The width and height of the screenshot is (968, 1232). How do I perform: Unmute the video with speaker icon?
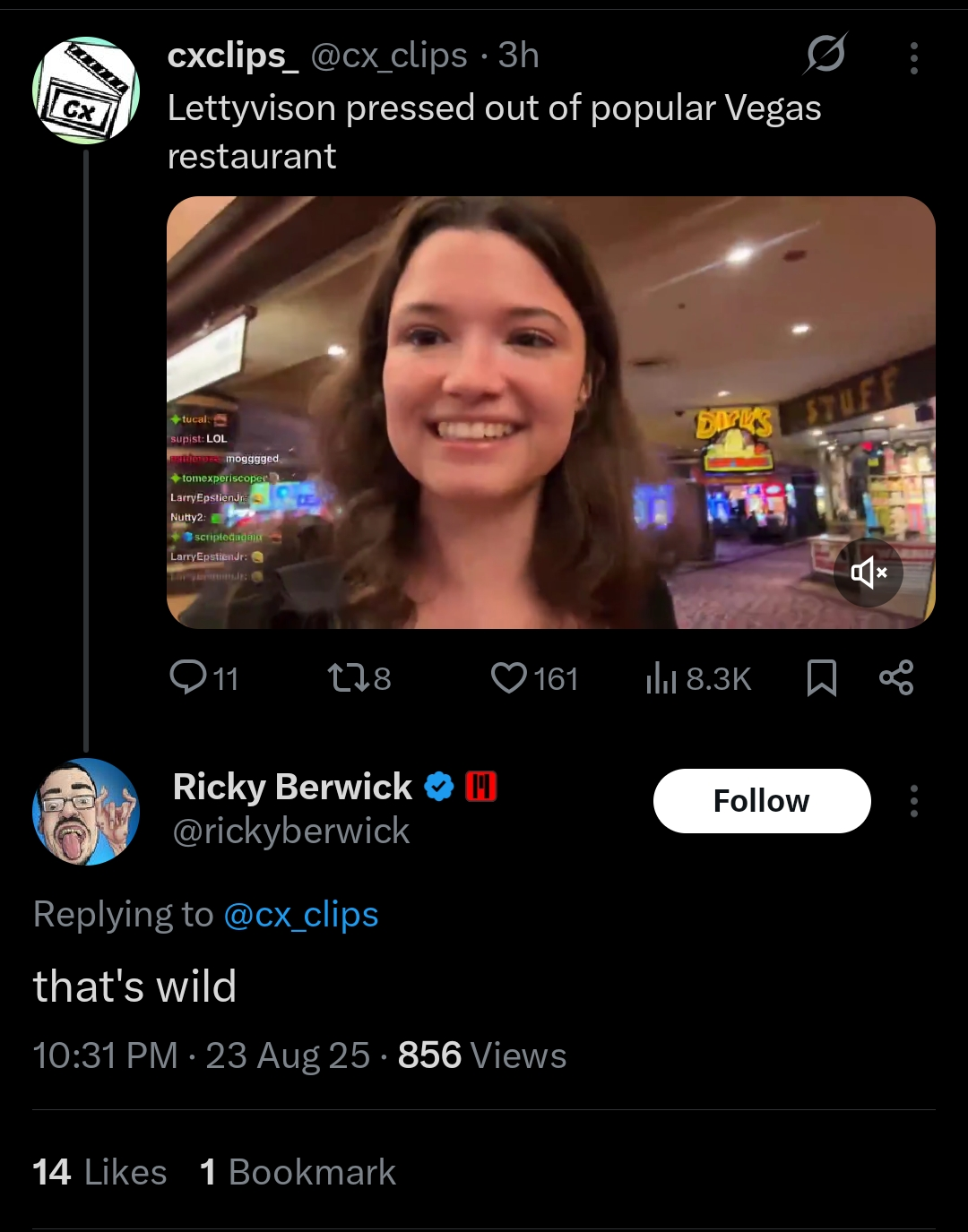[x=868, y=573]
